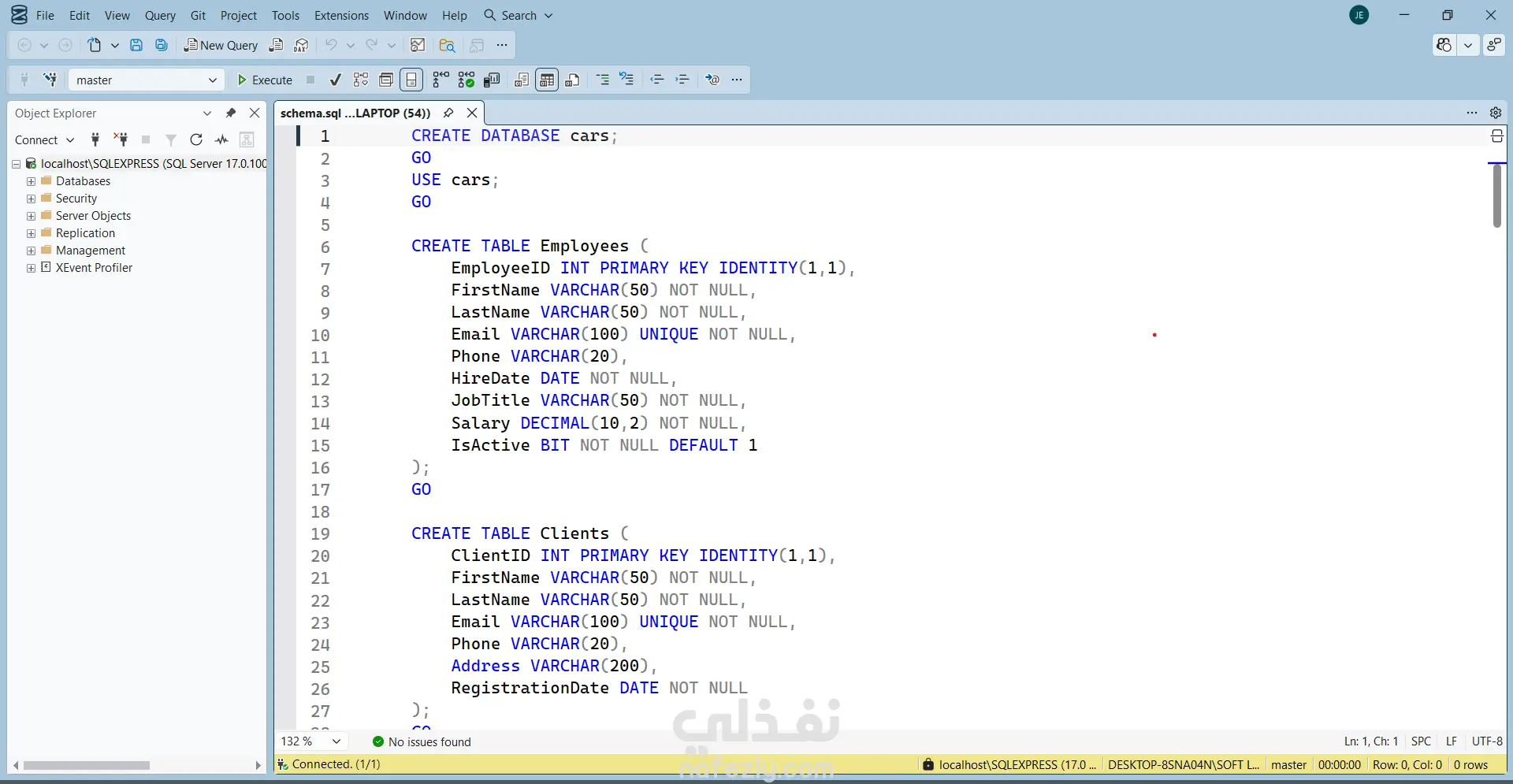Open Find in Files
This screenshot has height=784, width=1513.
point(447,45)
